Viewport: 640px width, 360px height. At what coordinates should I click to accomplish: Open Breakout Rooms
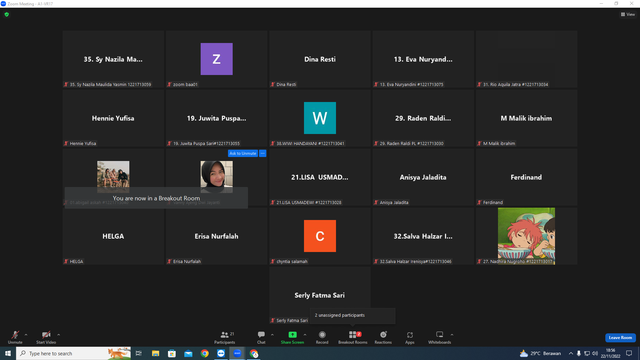353,337
